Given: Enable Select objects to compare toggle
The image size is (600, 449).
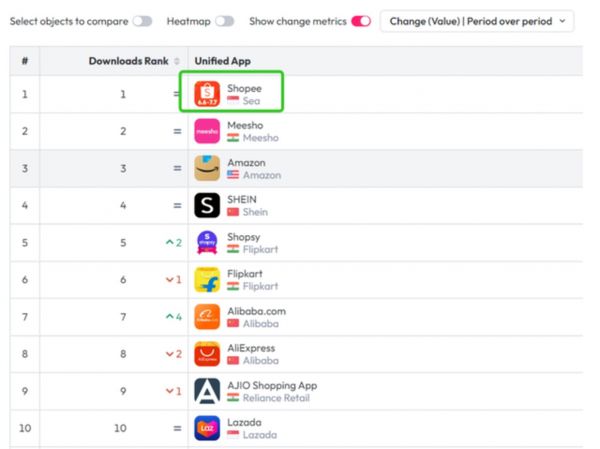Looking at the screenshot, I should [x=143, y=21].
